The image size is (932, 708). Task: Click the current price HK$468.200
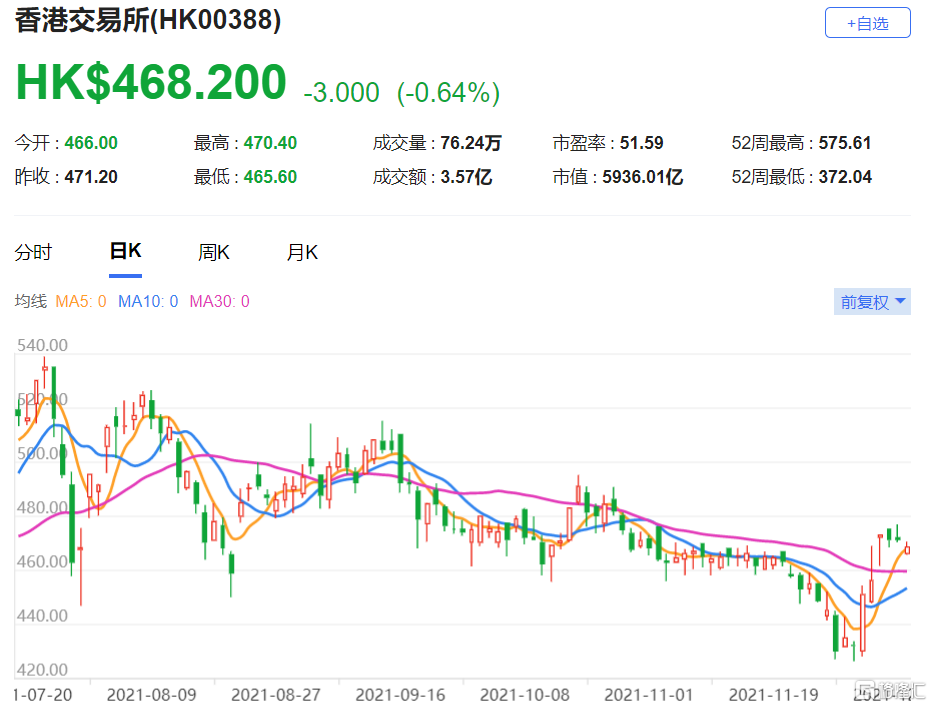[151, 81]
